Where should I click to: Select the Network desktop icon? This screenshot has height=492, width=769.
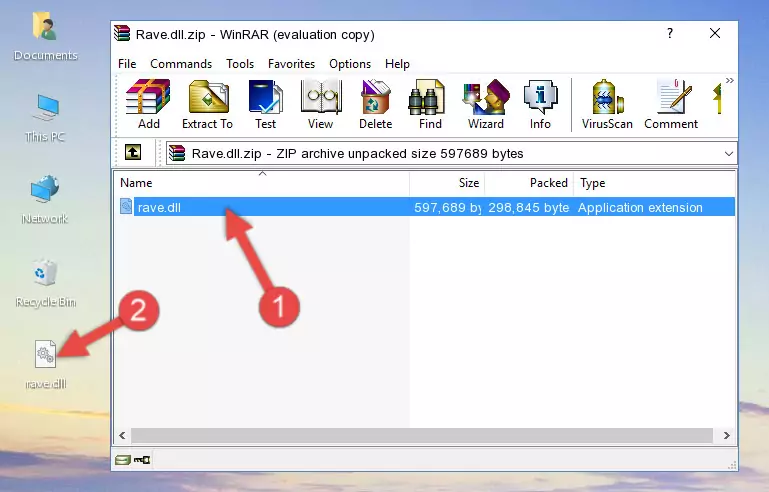pos(45,199)
